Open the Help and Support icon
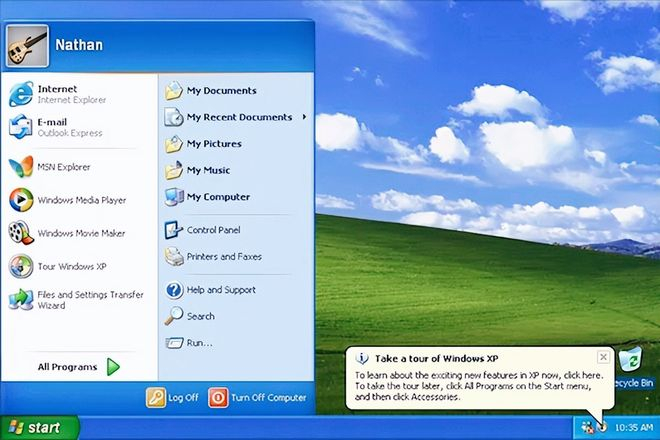 pyautogui.click(x=174, y=290)
